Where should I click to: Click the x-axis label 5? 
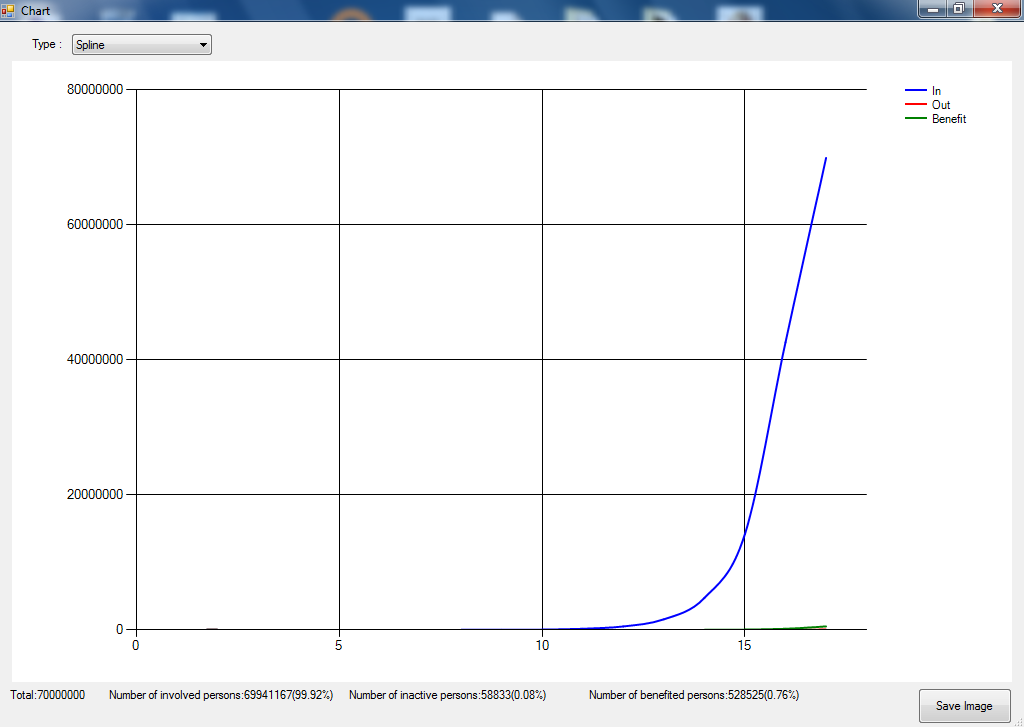click(x=338, y=645)
